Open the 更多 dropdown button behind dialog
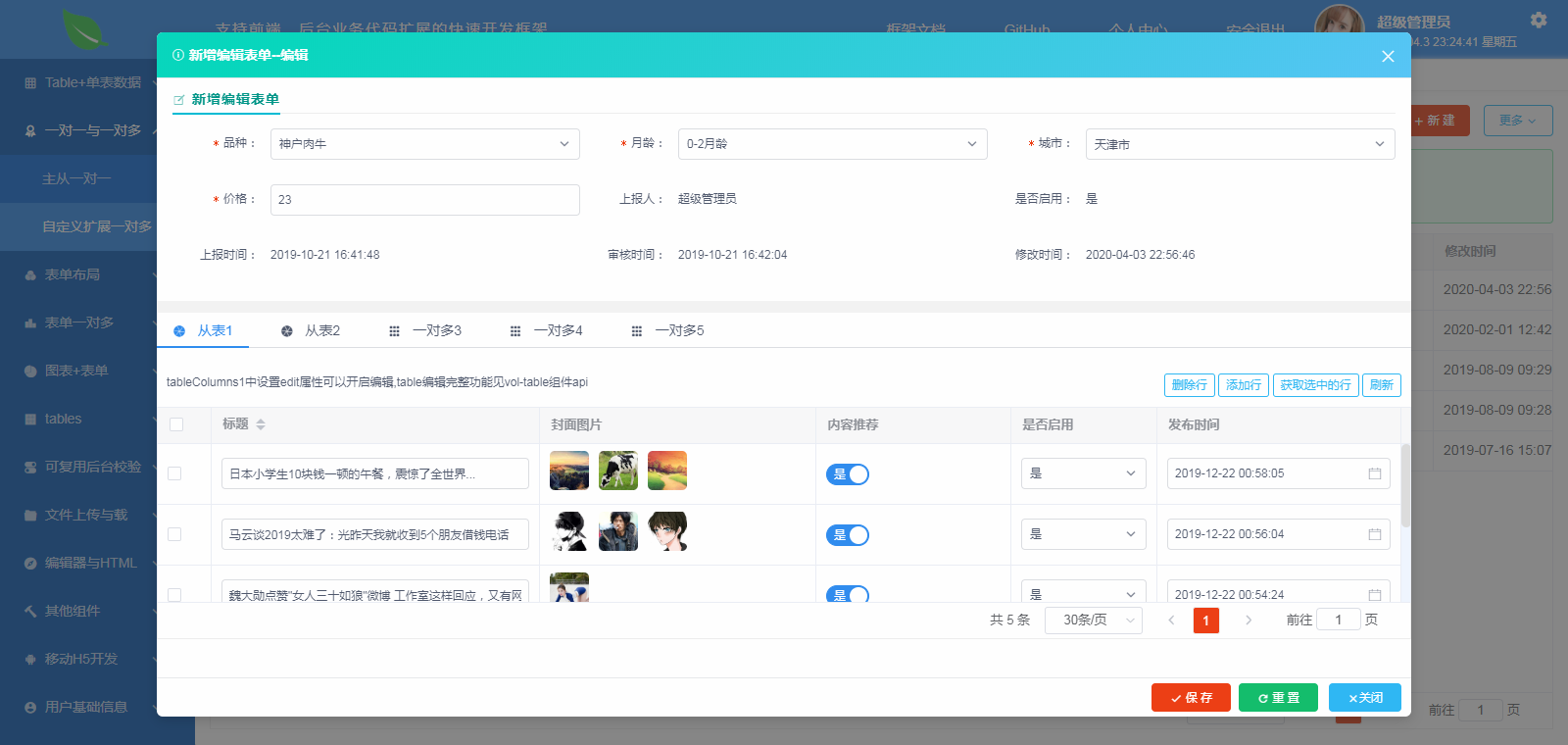The image size is (1568, 745). pyautogui.click(x=1518, y=121)
